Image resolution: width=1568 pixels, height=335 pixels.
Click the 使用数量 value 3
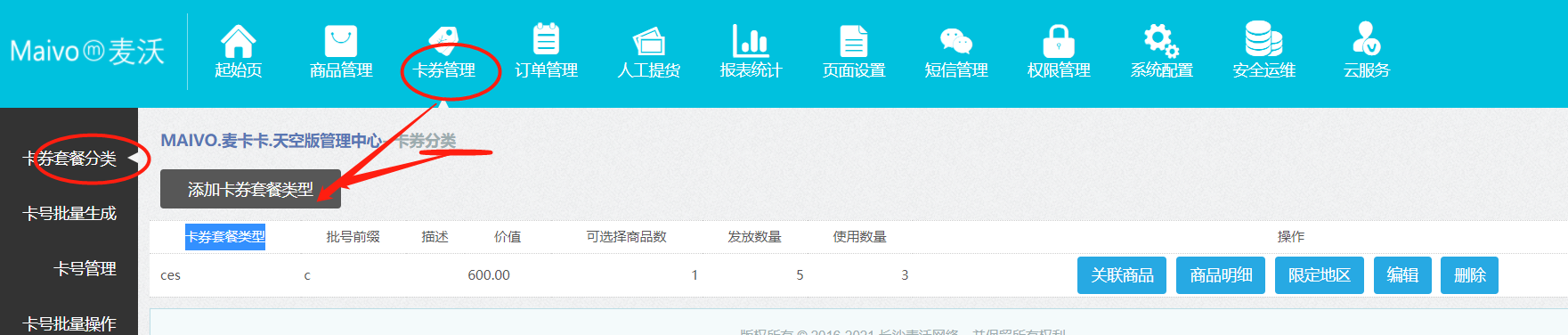click(905, 275)
